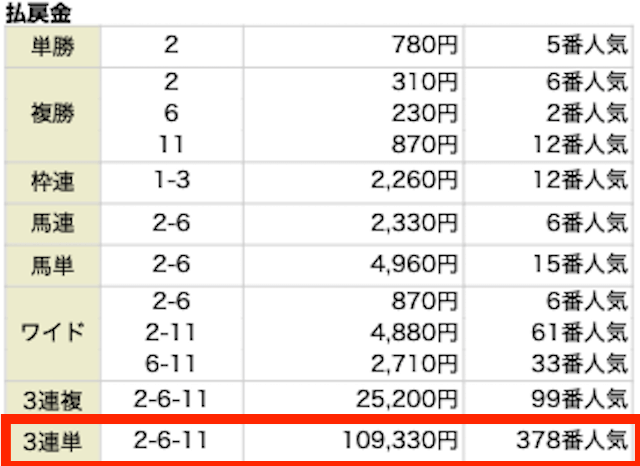
Task: Select the 1-3 bracket combination
Action: point(171,181)
